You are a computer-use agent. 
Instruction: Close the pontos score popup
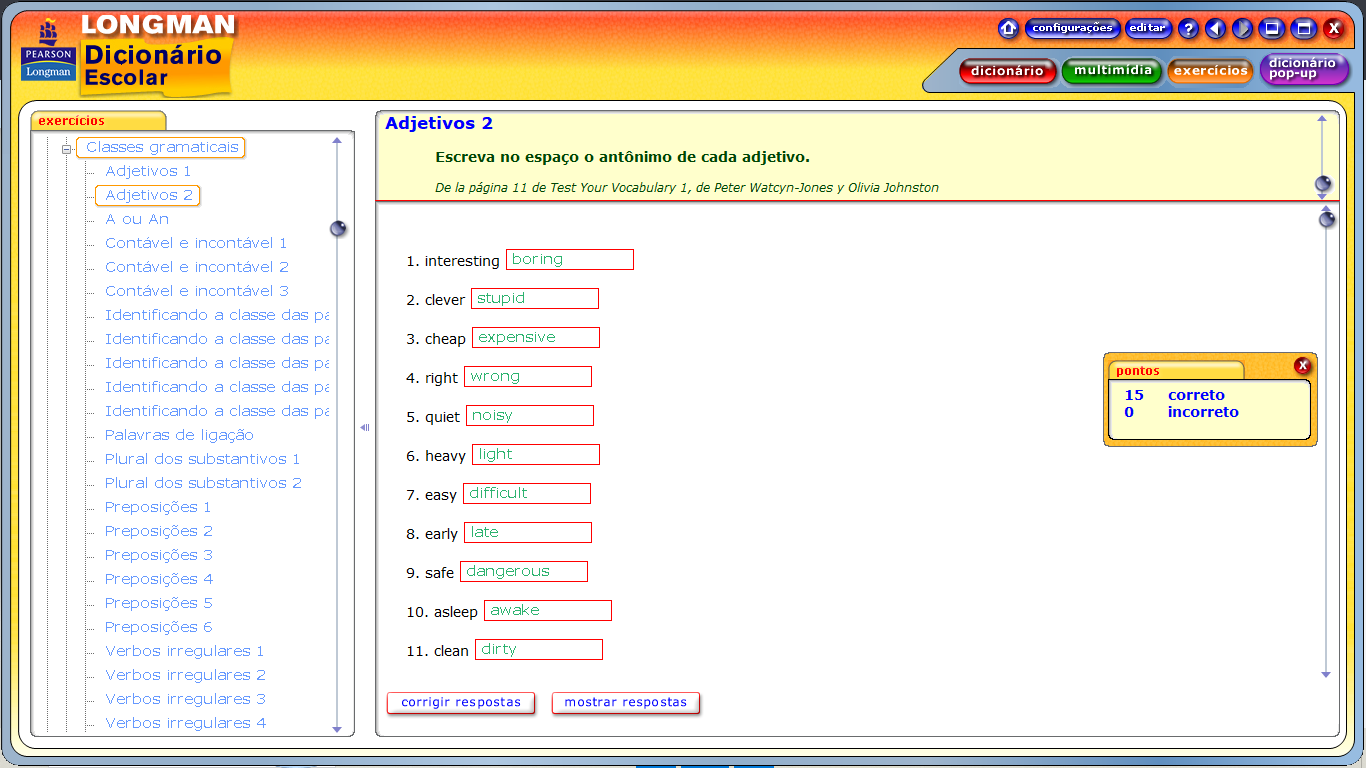point(1302,366)
